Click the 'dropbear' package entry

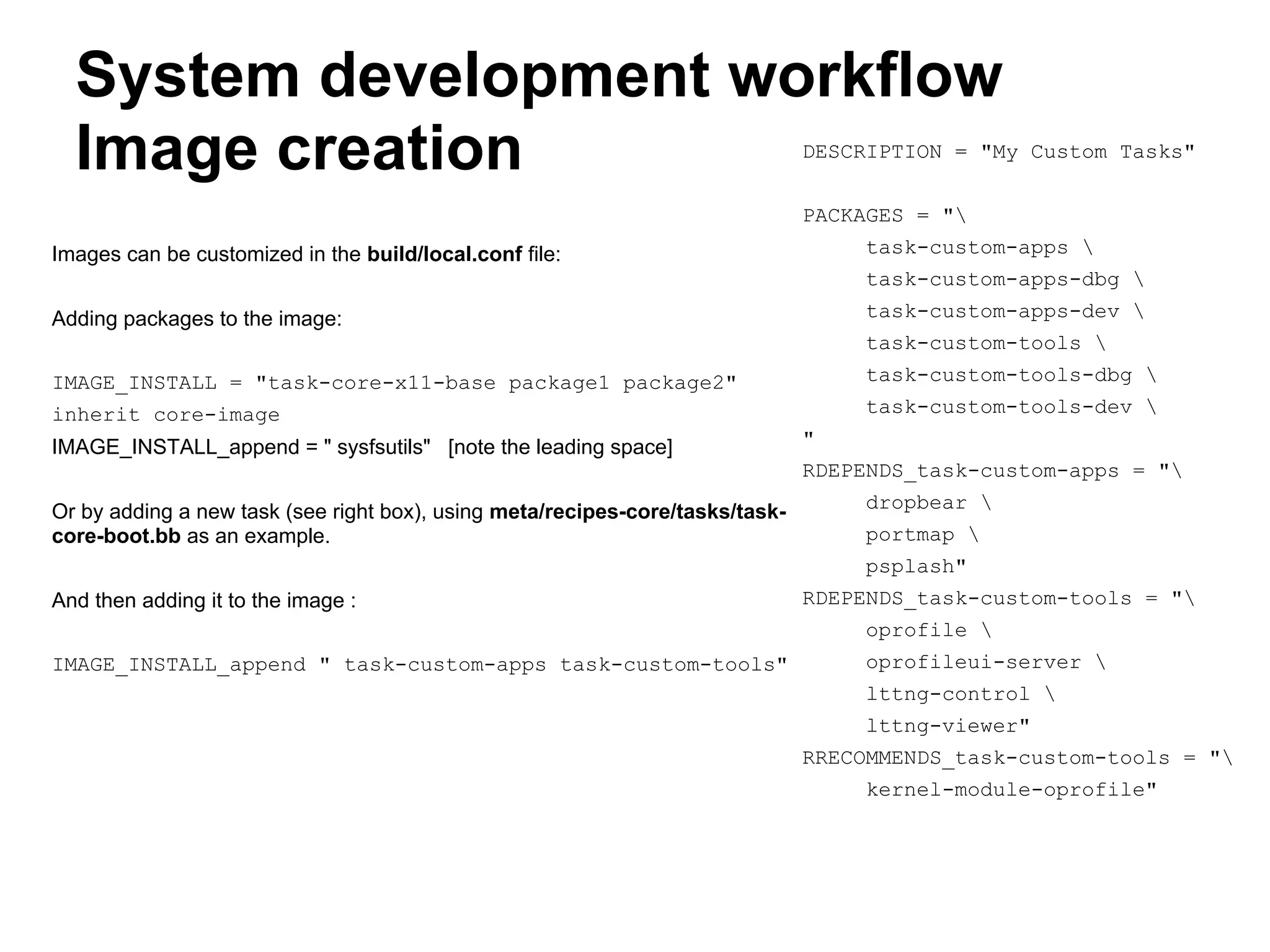click(916, 503)
